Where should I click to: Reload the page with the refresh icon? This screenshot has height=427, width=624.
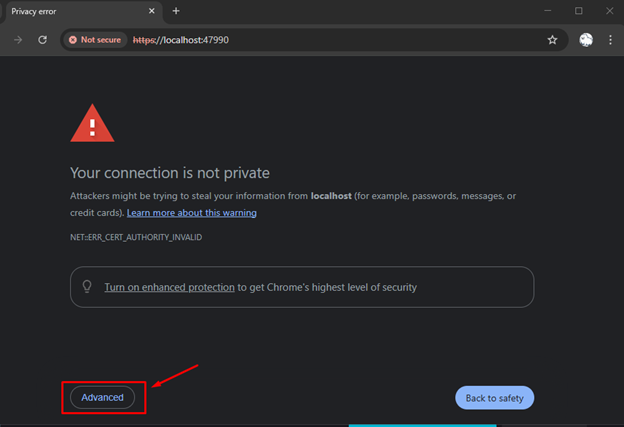(43, 40)
